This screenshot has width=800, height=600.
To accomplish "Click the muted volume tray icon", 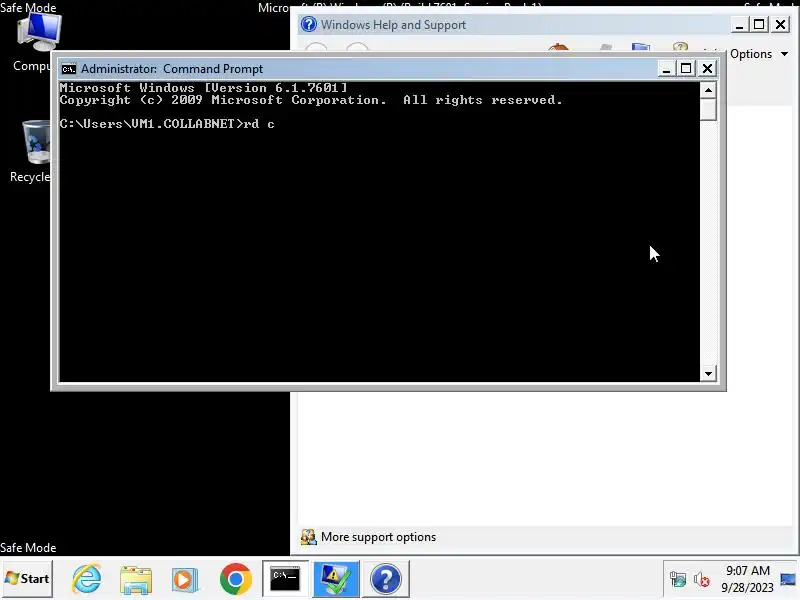I will coord(702,580).
